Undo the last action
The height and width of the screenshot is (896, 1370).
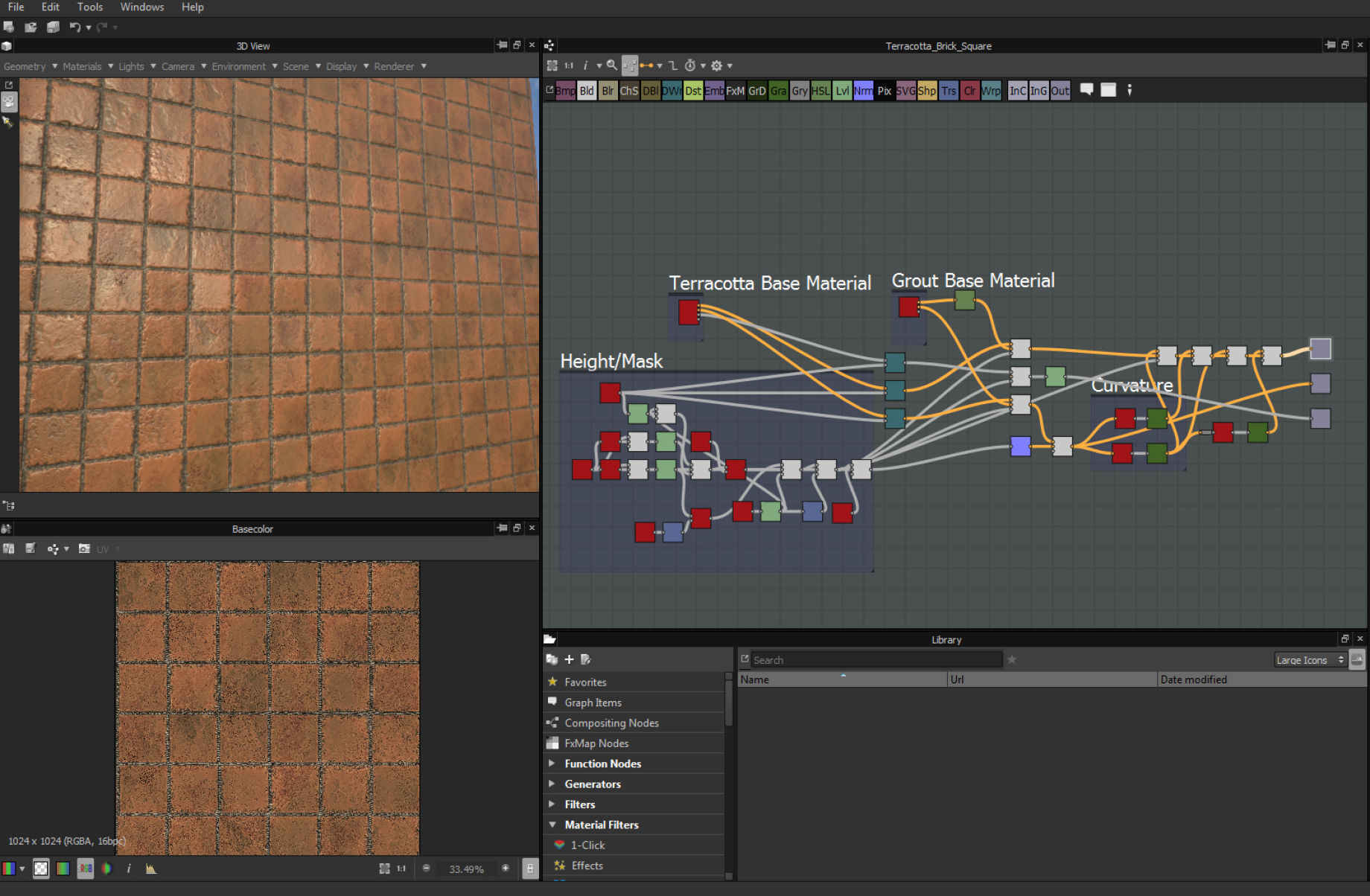coord(74,27)
